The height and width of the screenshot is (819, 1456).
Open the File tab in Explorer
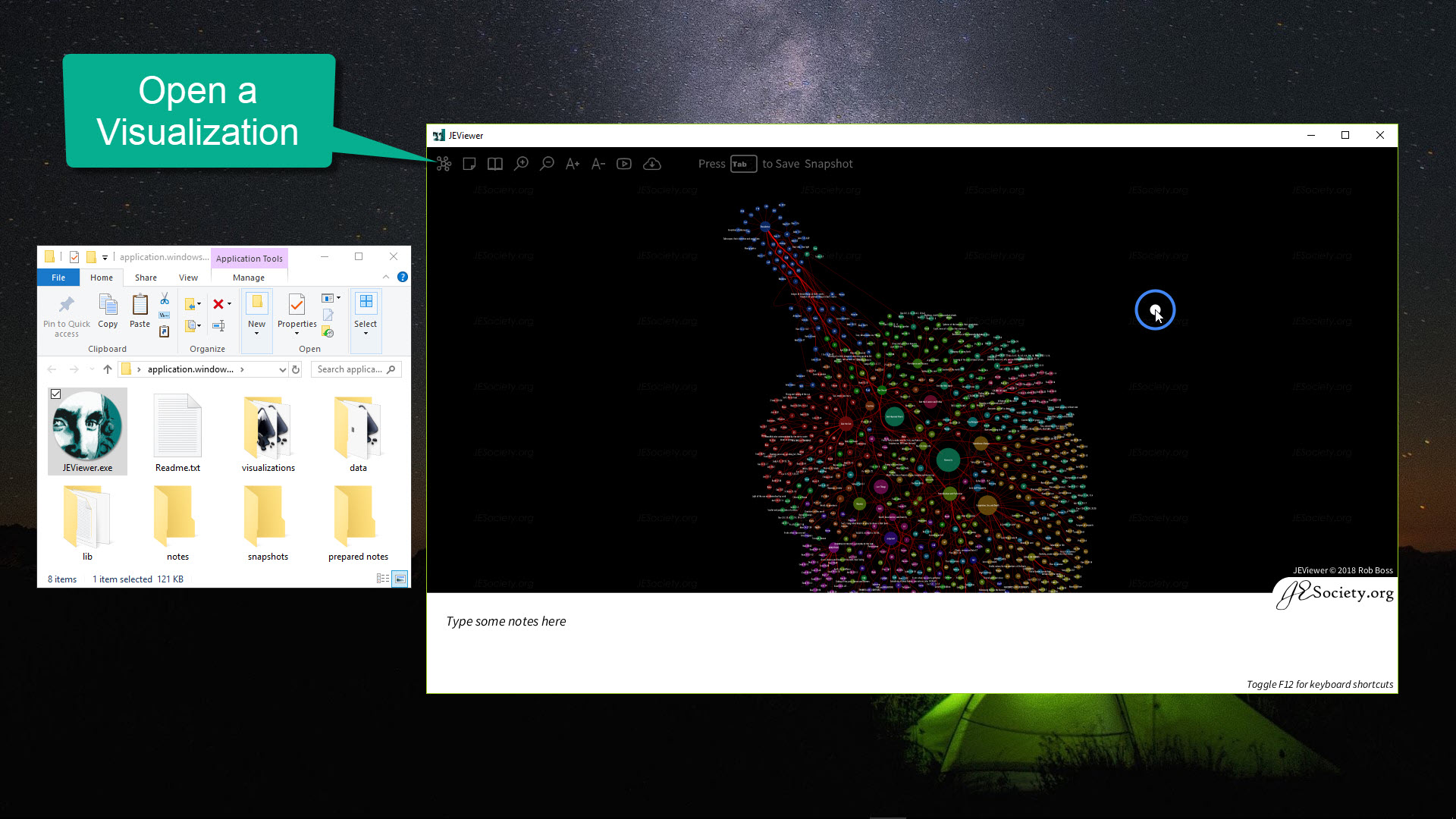click(x=58, y=278)
